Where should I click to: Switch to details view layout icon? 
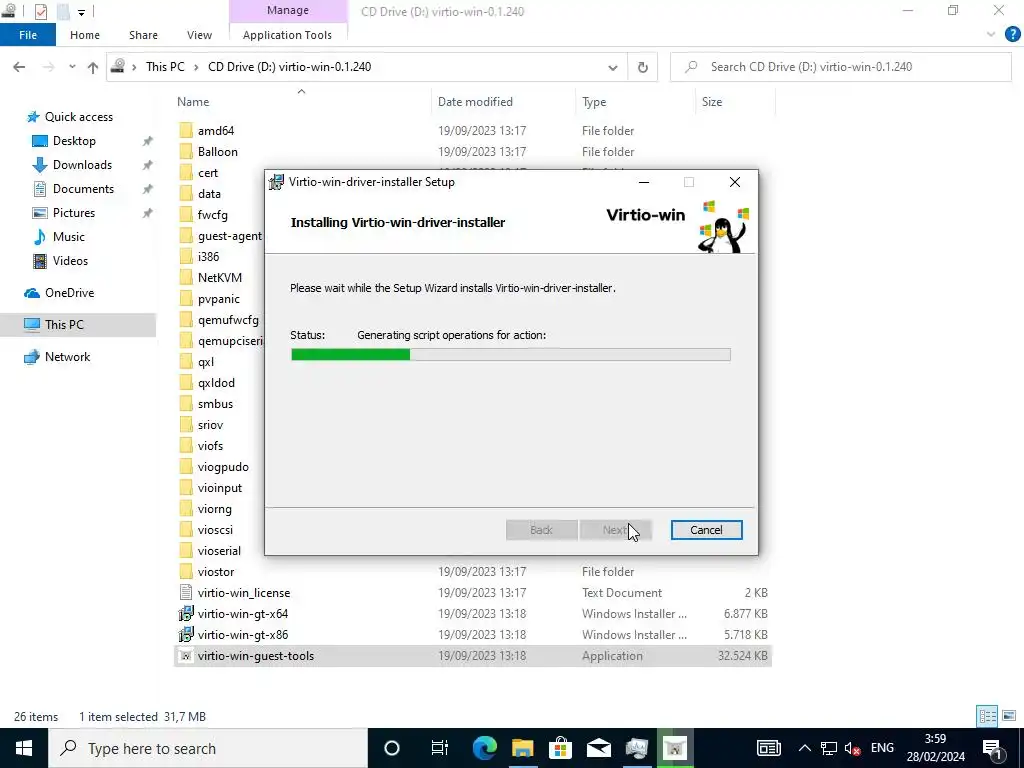(986, 716)
